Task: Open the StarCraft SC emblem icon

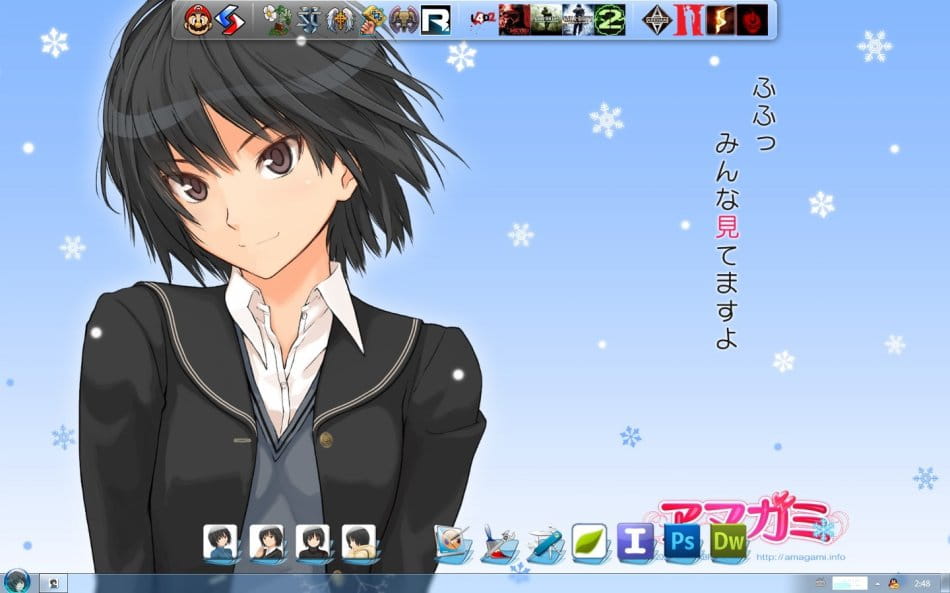Action: pos(308,20)
